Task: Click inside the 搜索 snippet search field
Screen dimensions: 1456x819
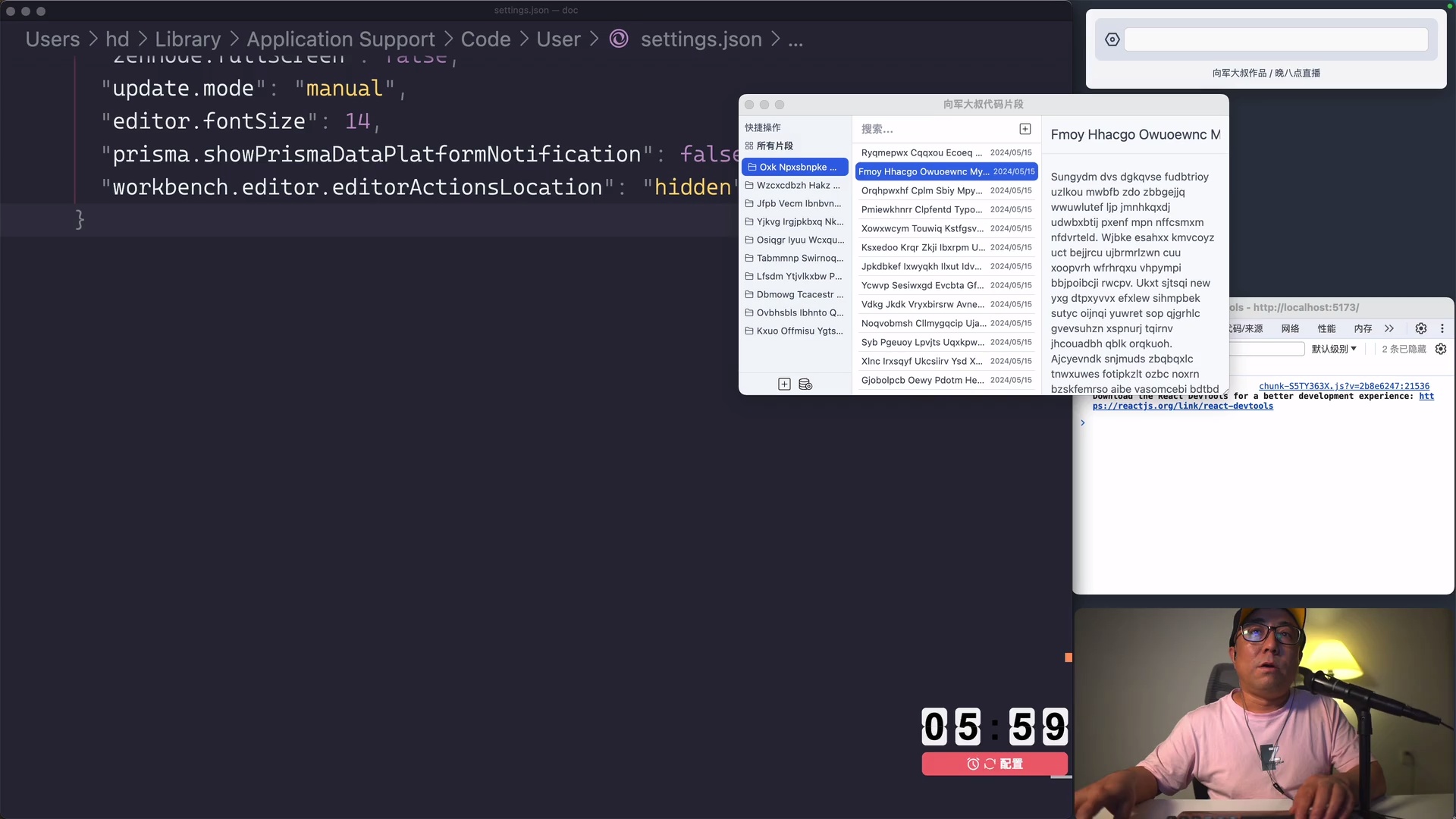Action: click(933, 129)
